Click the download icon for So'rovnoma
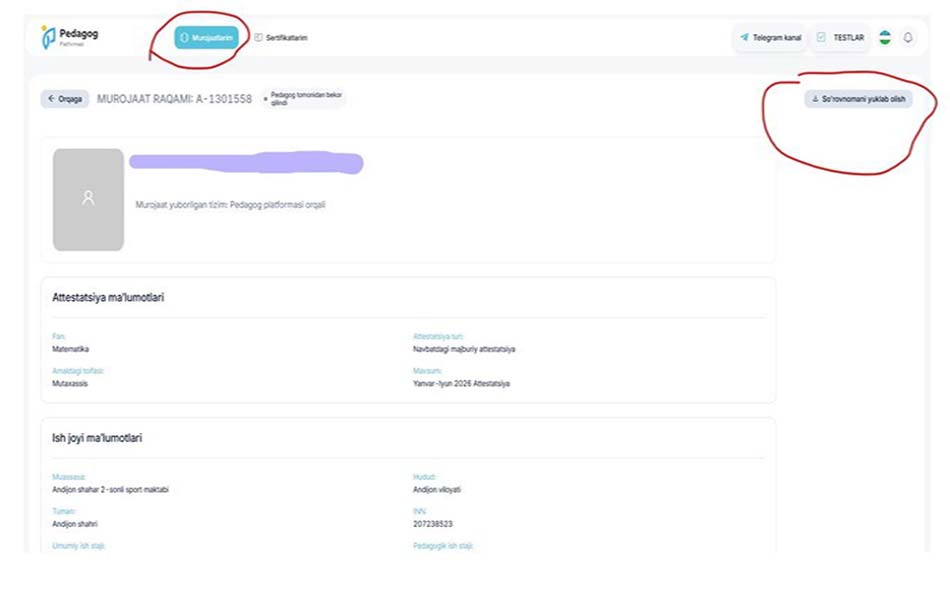 (815, 99)
